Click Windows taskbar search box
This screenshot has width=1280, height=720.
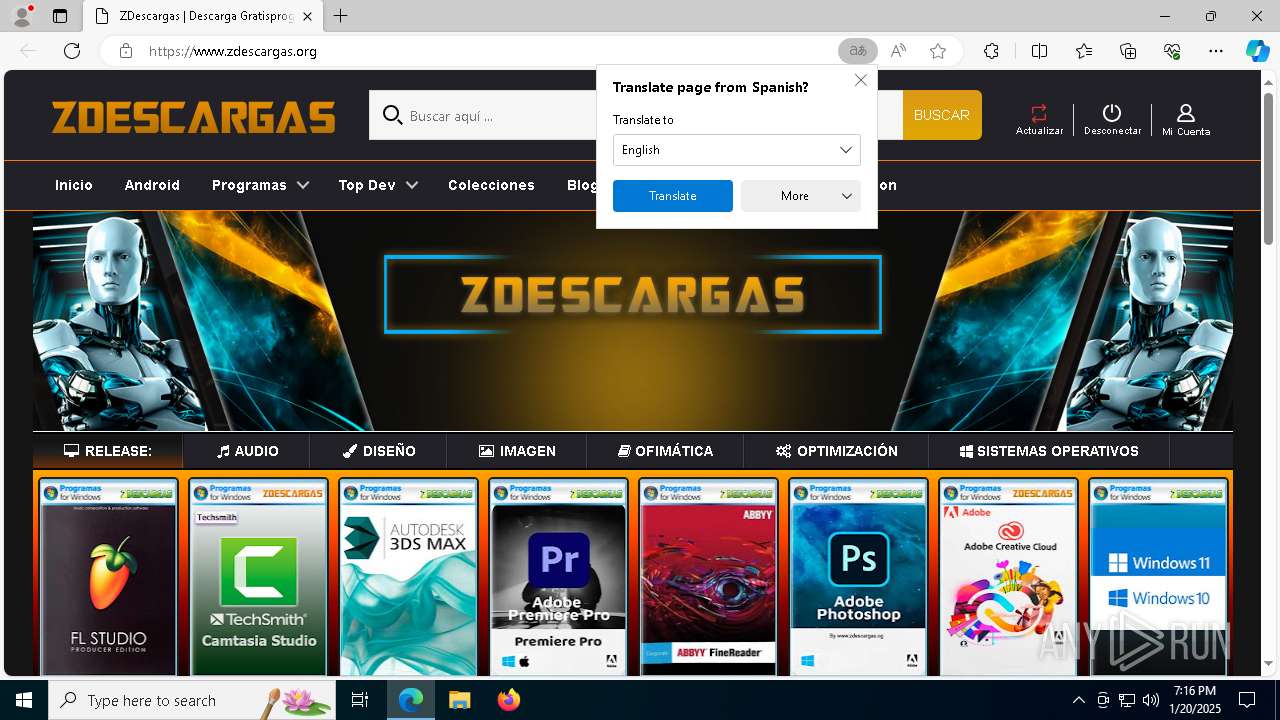(192, 700)
